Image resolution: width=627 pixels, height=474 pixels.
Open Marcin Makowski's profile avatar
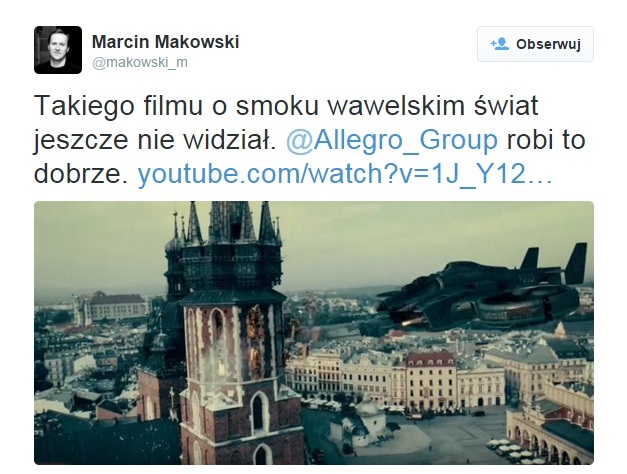pyautogui.click(x=58, y=50)
